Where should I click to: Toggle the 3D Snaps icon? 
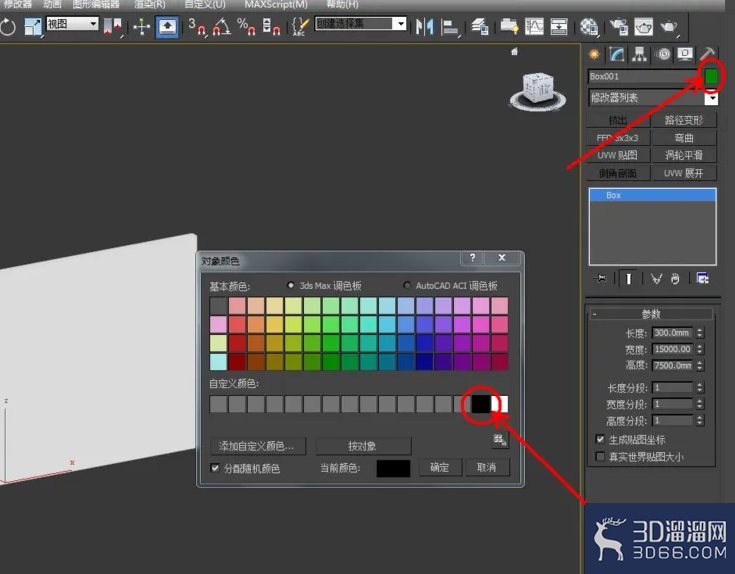pyautogui.click(x=197, y=26)
